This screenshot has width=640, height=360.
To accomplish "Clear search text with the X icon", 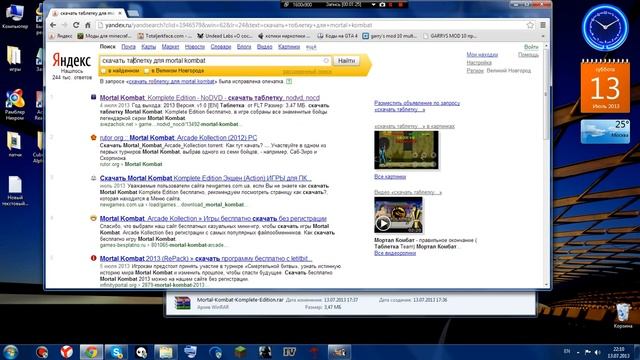I will click(x=326, y=60).
